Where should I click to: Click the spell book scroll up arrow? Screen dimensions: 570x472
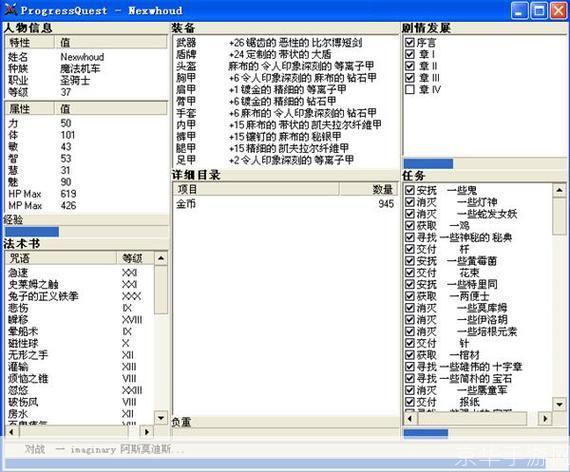click(161, 259)
